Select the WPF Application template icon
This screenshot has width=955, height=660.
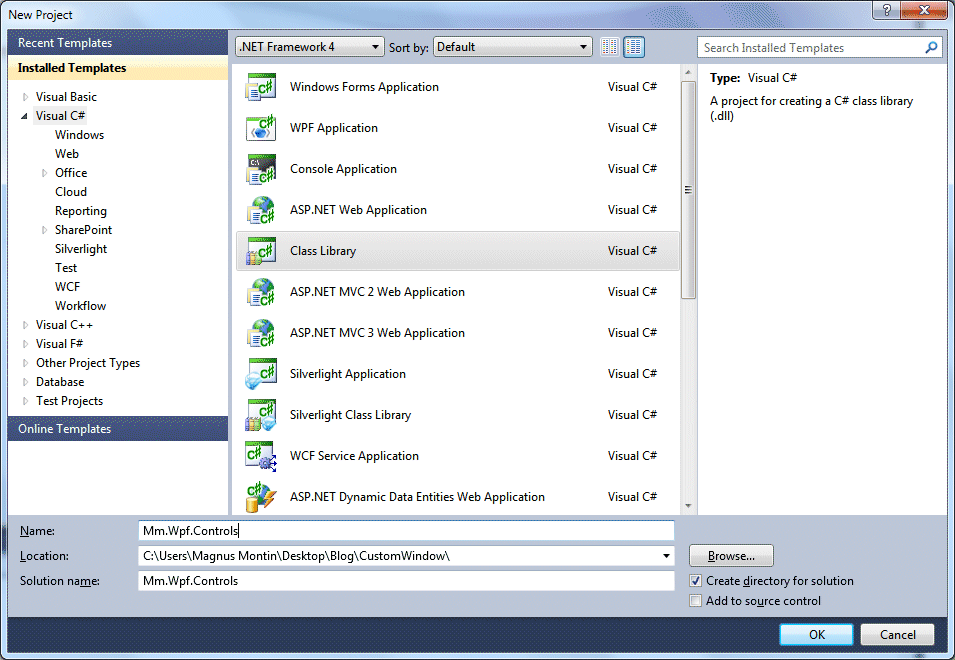260,128
